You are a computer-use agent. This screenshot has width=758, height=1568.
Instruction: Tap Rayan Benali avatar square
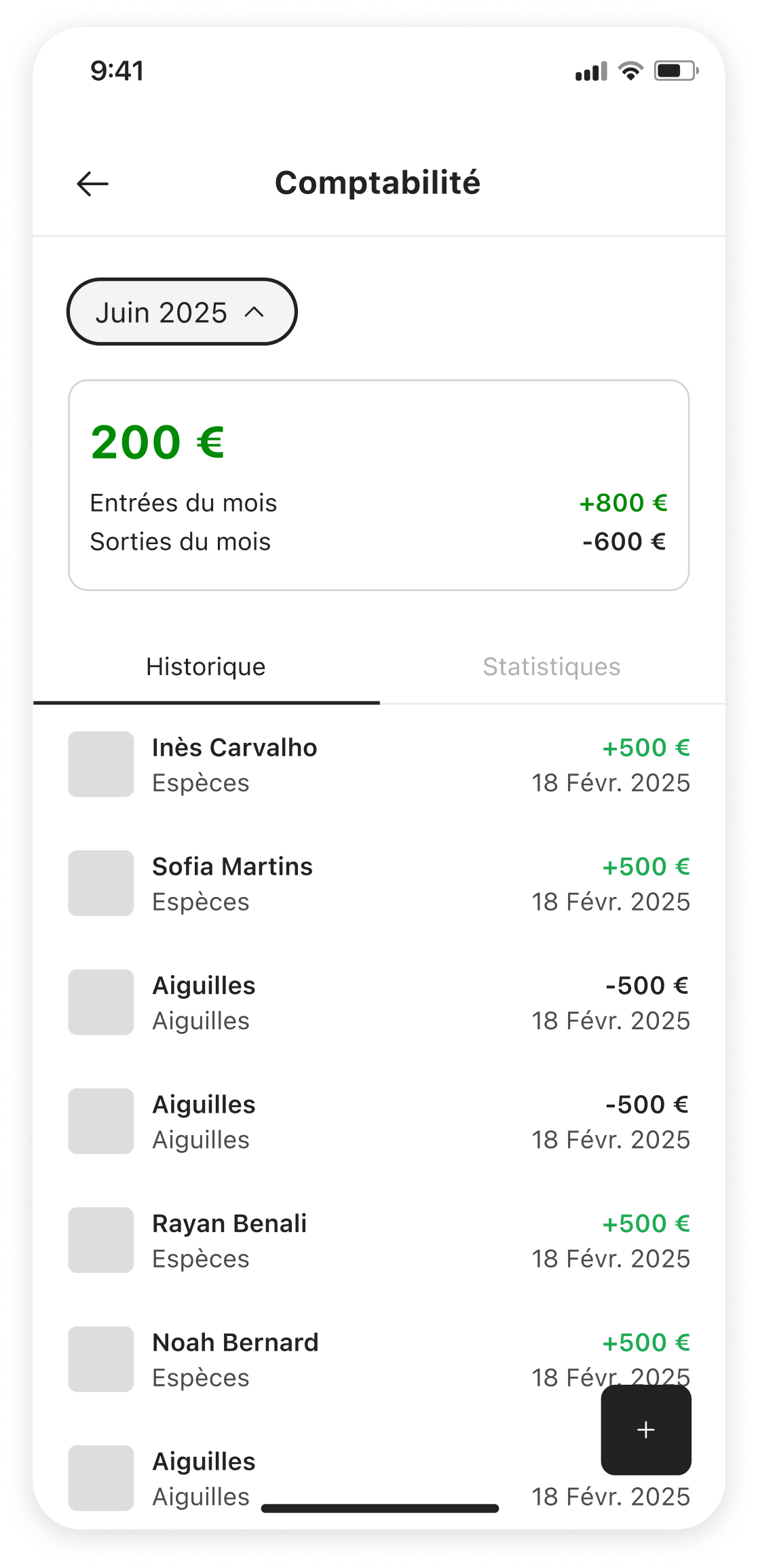coord(101,1240)
